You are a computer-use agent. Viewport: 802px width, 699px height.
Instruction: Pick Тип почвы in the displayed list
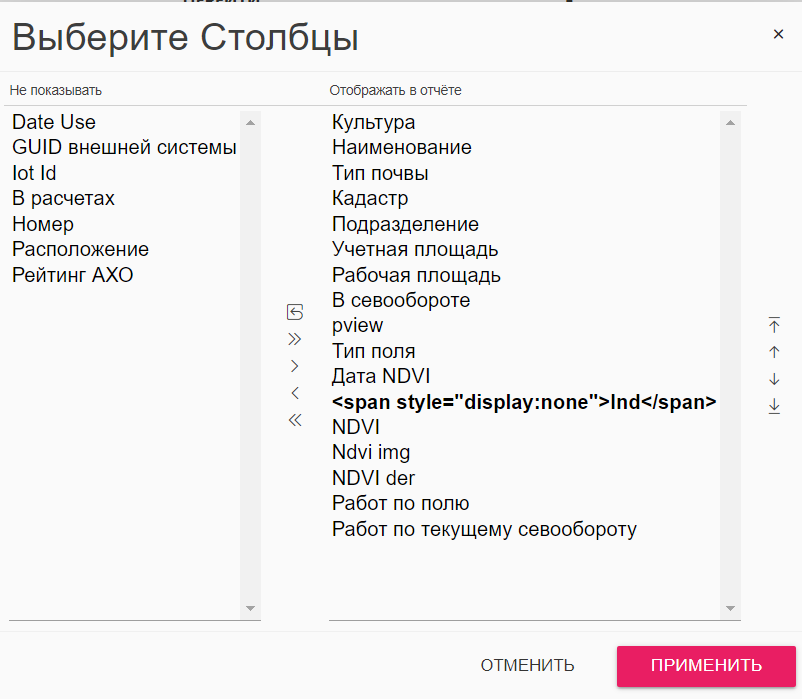pyautogui.click(x=380, y=173)
